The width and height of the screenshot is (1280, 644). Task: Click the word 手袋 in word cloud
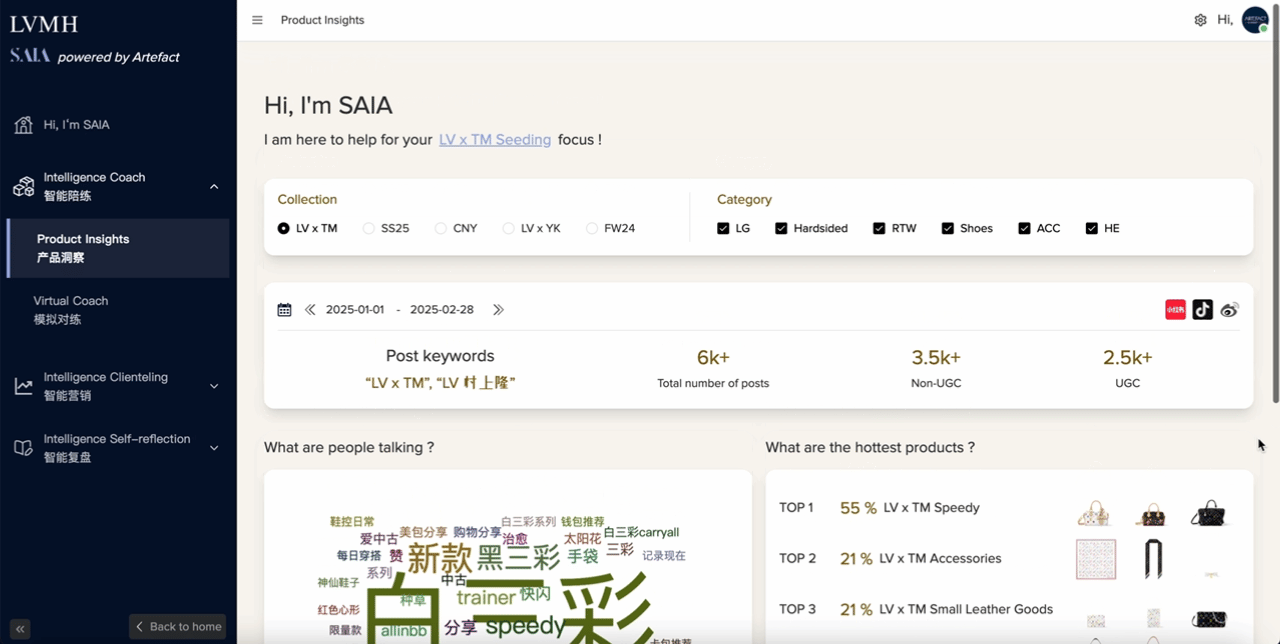click(x=582, y=556)
